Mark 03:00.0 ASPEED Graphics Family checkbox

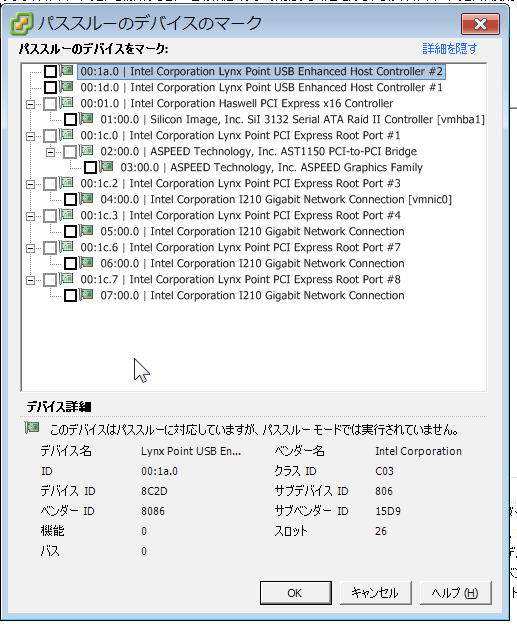click(x=90, y=167)
